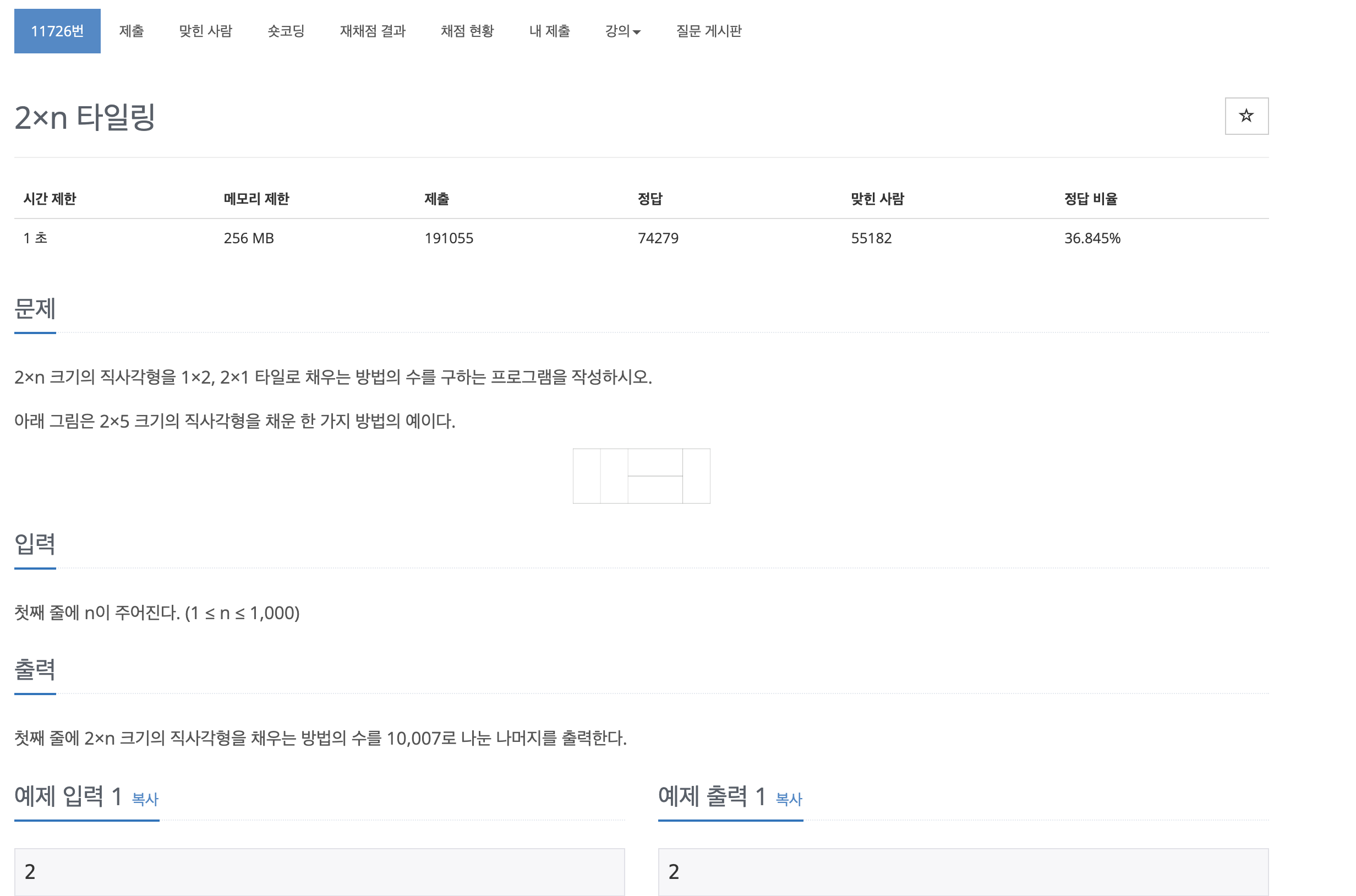The width and height of the screenshot is (1356, 896).
Task: Open 채점 현황 tab
Action: (x=467, y=31)
